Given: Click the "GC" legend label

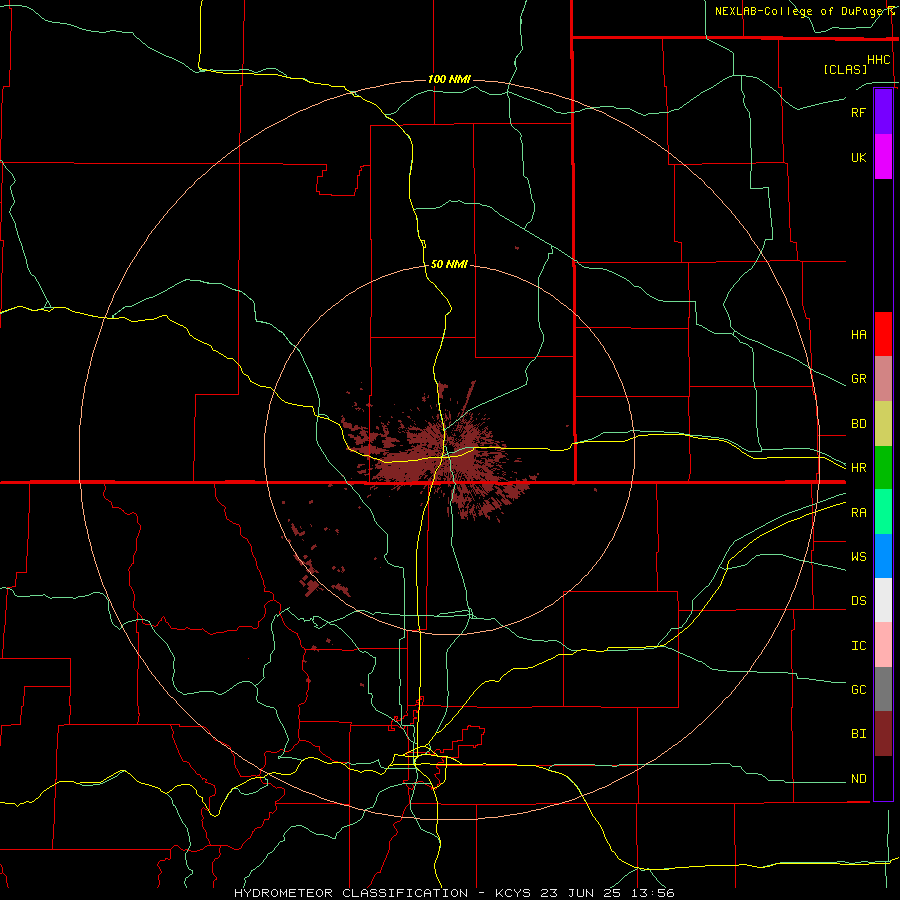Looking at the screenshot, I should (858, 690).
